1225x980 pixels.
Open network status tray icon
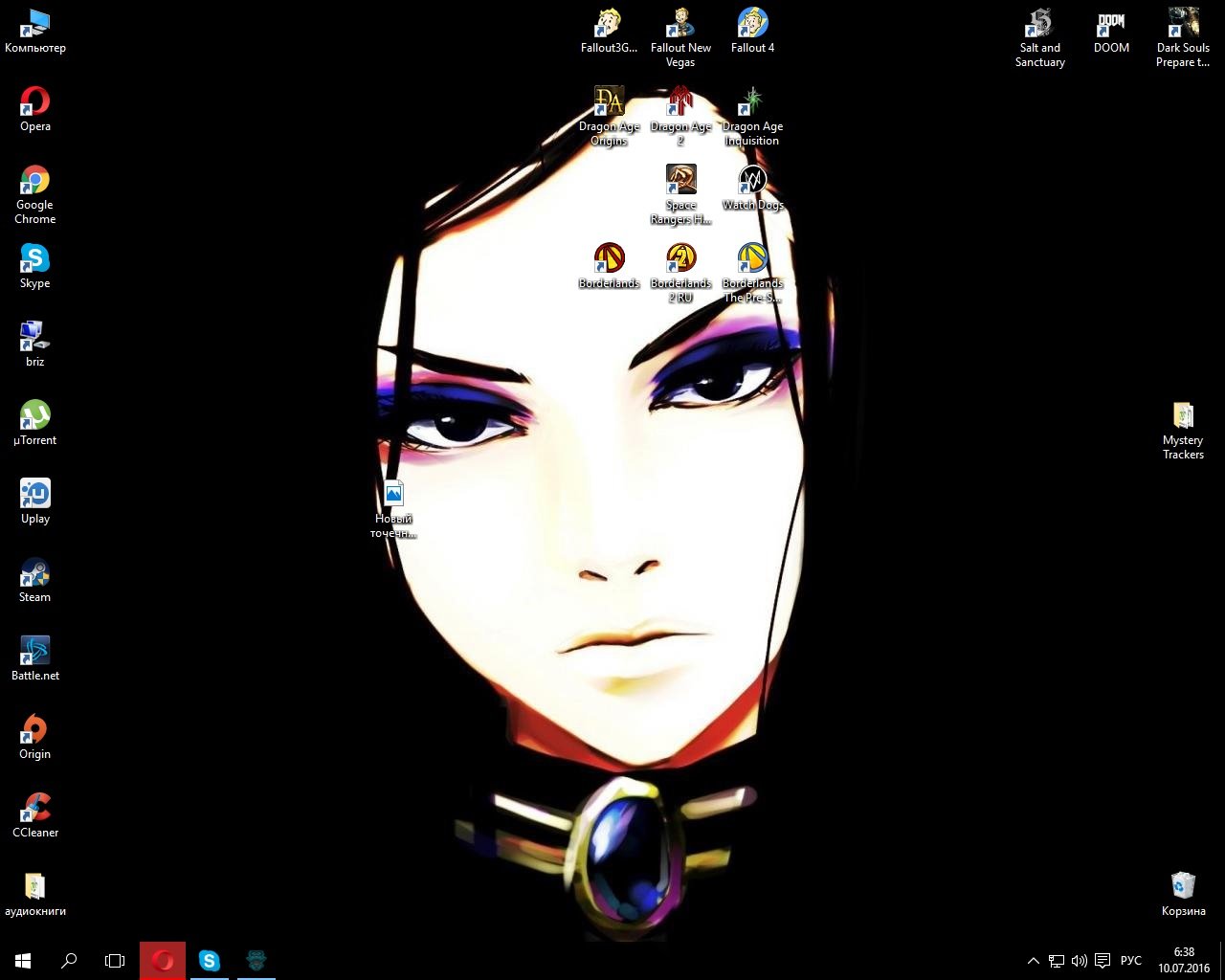1056,961
